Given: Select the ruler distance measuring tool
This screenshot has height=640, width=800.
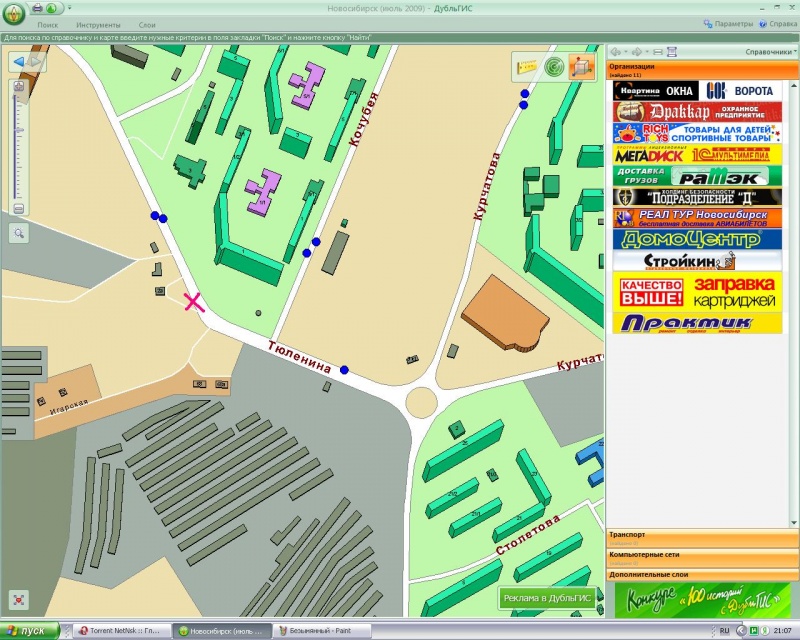Looking at the screenshot, I should pos(526,67).
